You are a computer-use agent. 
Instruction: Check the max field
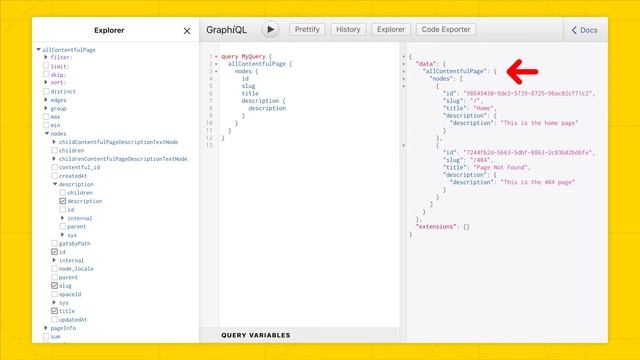(x=46, y=116)
